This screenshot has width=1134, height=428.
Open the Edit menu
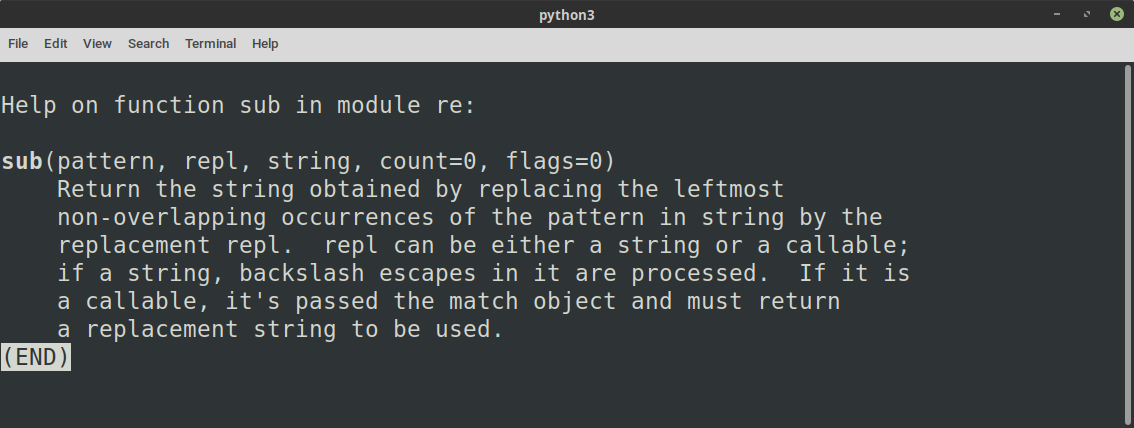pos(56,43)
